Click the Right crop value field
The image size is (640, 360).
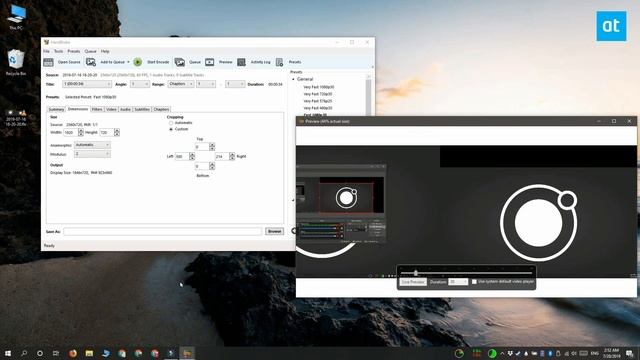222,156
